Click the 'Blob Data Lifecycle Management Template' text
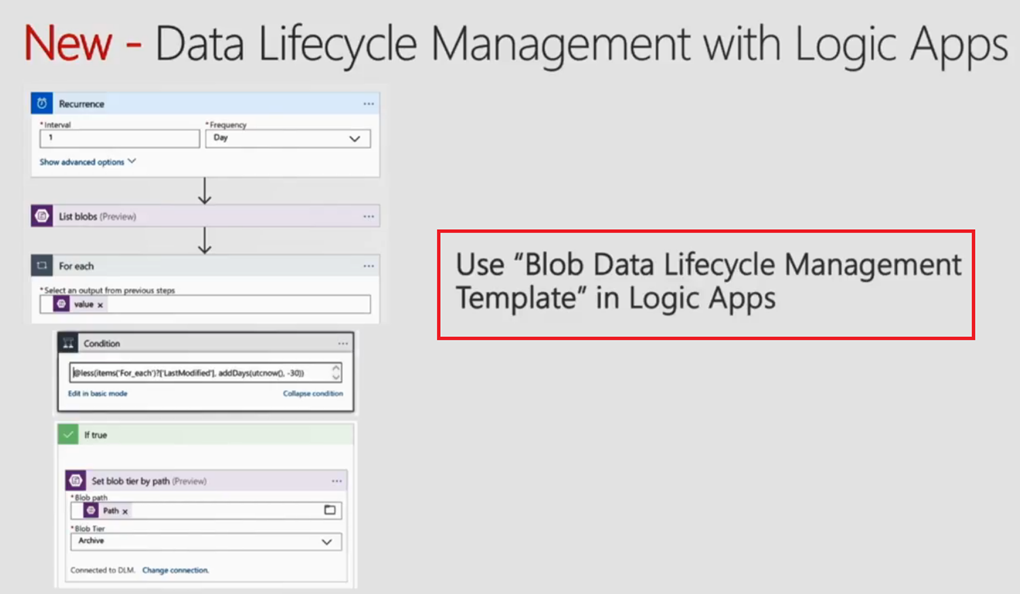This screenshot has width=1020, height=594. click(x=709, y=281)
